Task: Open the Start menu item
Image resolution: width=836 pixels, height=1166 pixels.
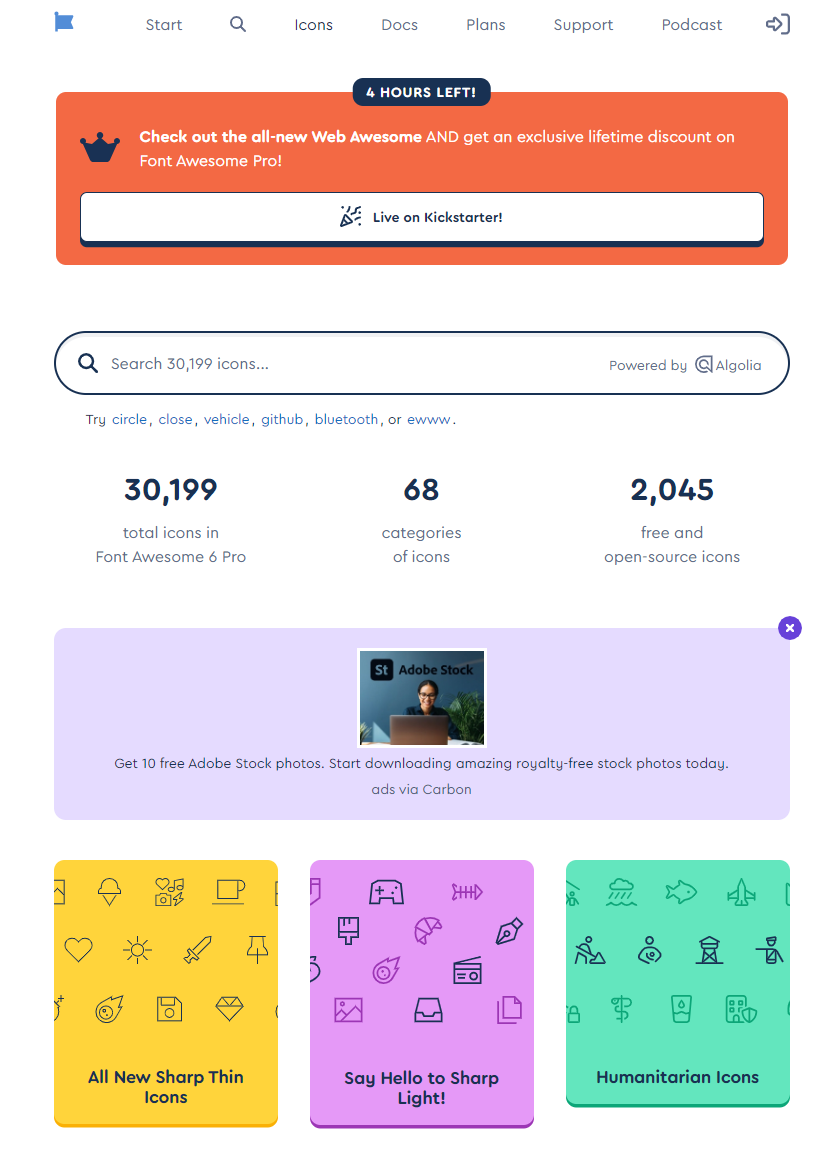Action: (x=164, y=25)
